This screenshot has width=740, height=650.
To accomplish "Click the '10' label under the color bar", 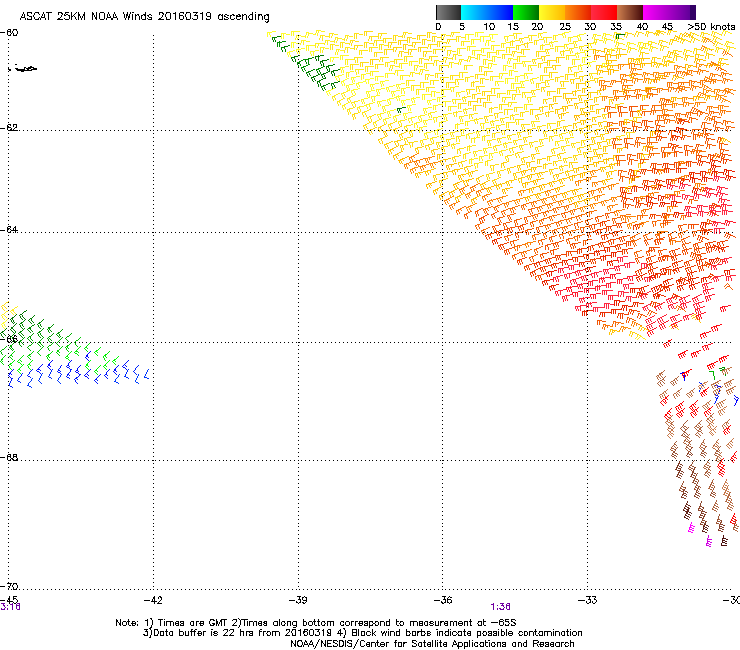I will click(x=489, y=27).
